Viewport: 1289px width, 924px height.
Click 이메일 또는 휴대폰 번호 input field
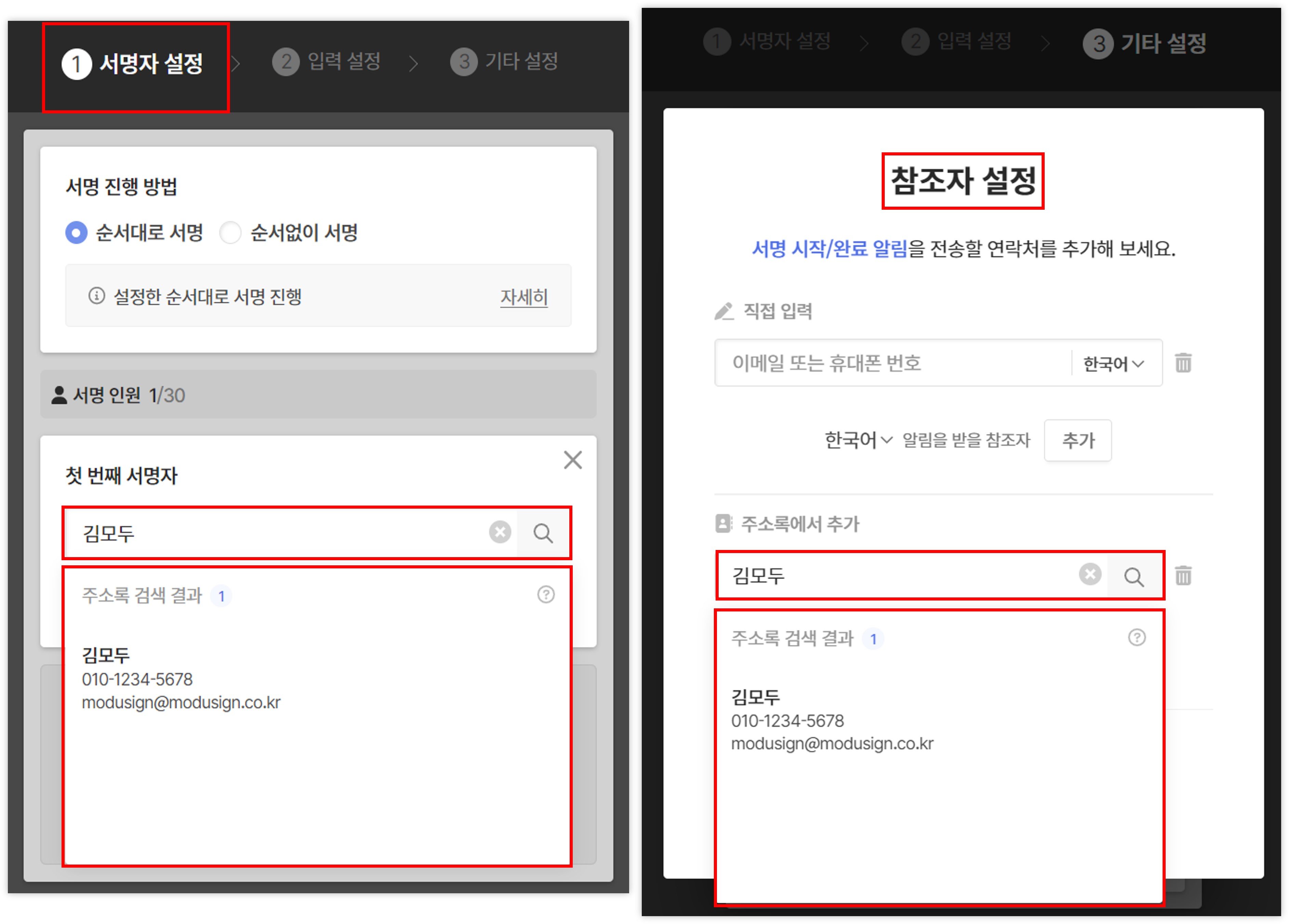892,363
